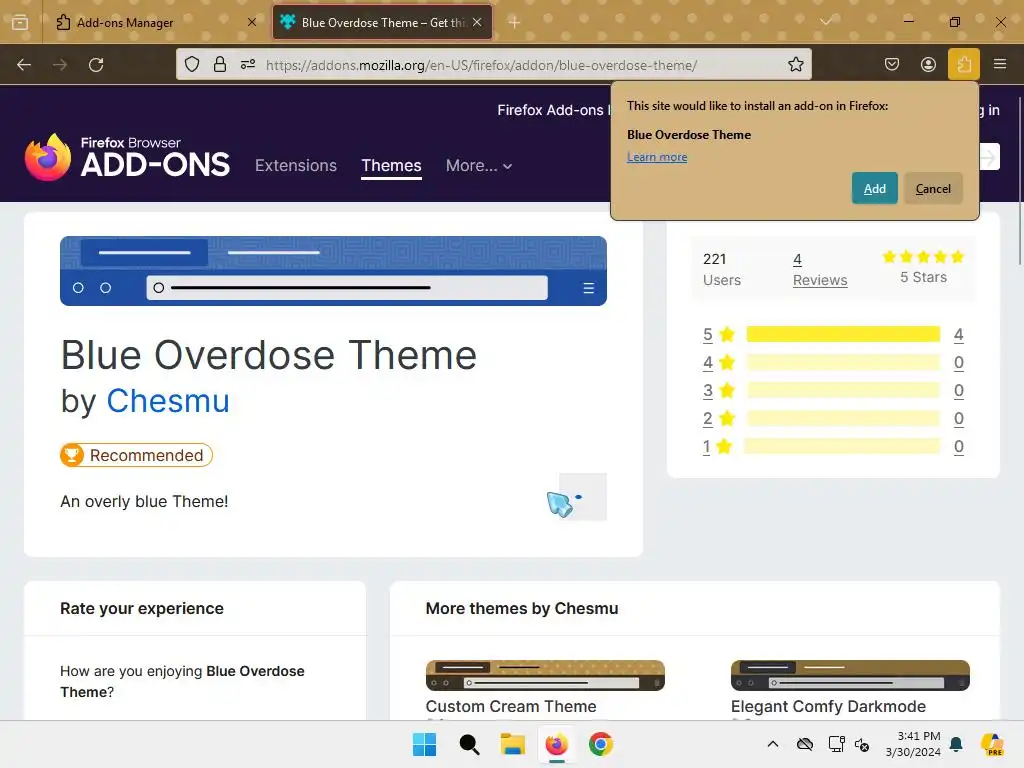Click the 3 star rating bar
Screen dimensions: 1024x768
(843, 391)
